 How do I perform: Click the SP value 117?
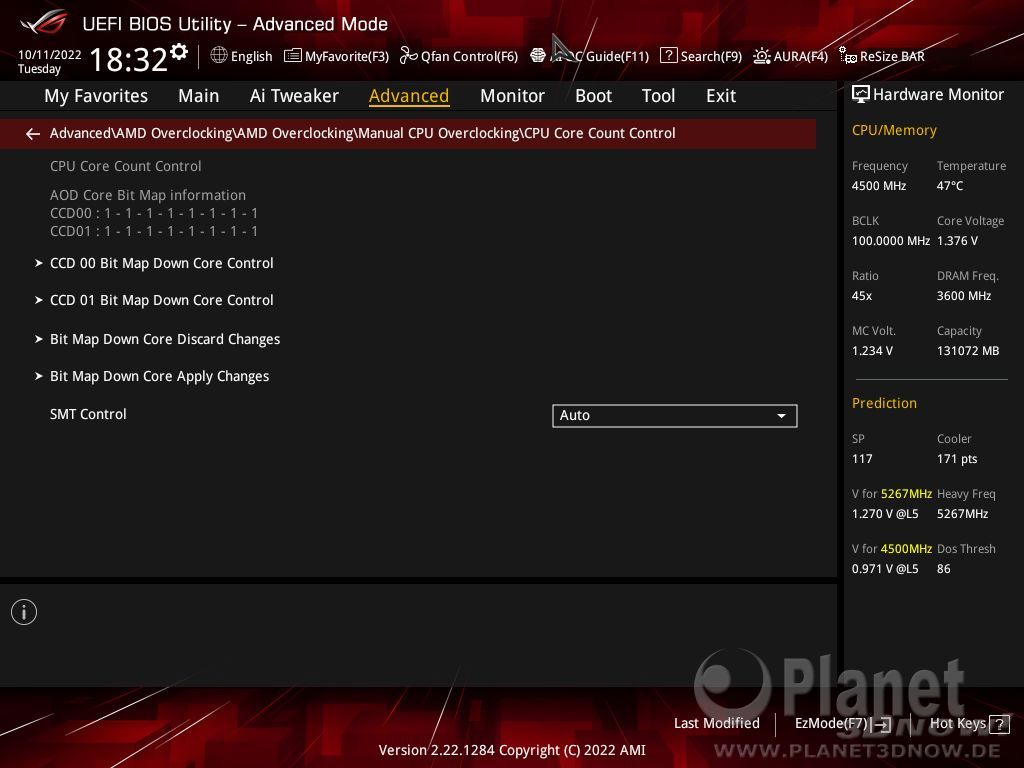(862, 459)
